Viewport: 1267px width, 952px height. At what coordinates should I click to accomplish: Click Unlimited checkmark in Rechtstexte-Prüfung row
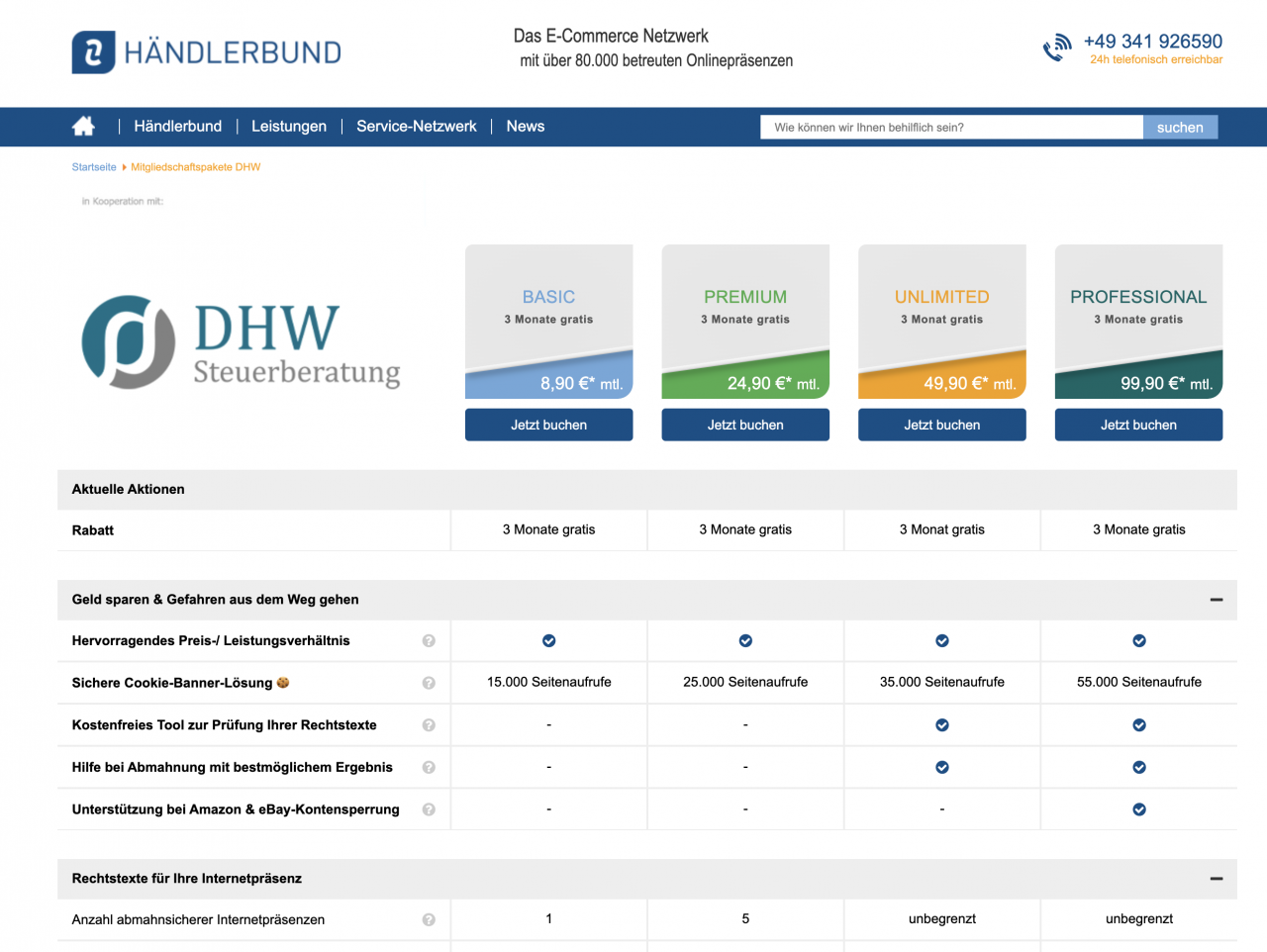[942, 725]
